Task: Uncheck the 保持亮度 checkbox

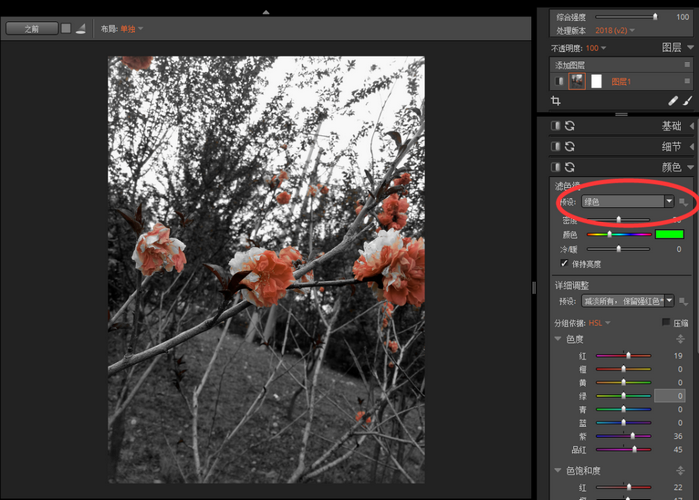Action: [x=564, y=263]
